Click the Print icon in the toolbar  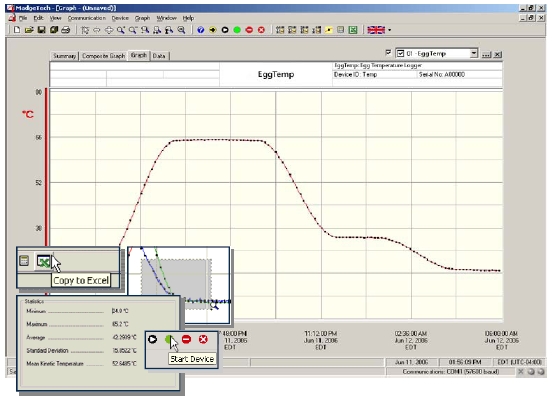point(65,30)
